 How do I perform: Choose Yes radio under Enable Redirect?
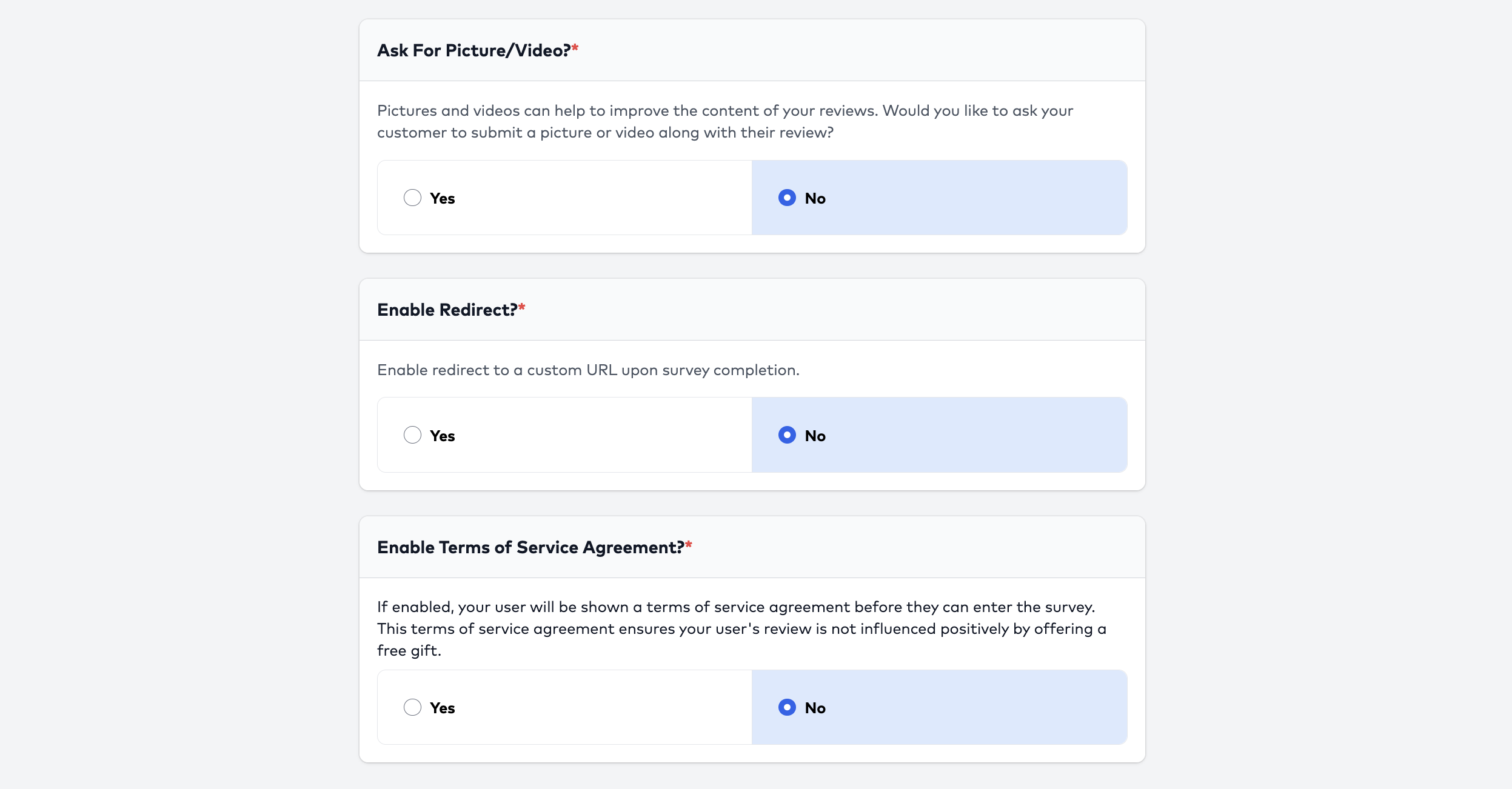(412, 435)
